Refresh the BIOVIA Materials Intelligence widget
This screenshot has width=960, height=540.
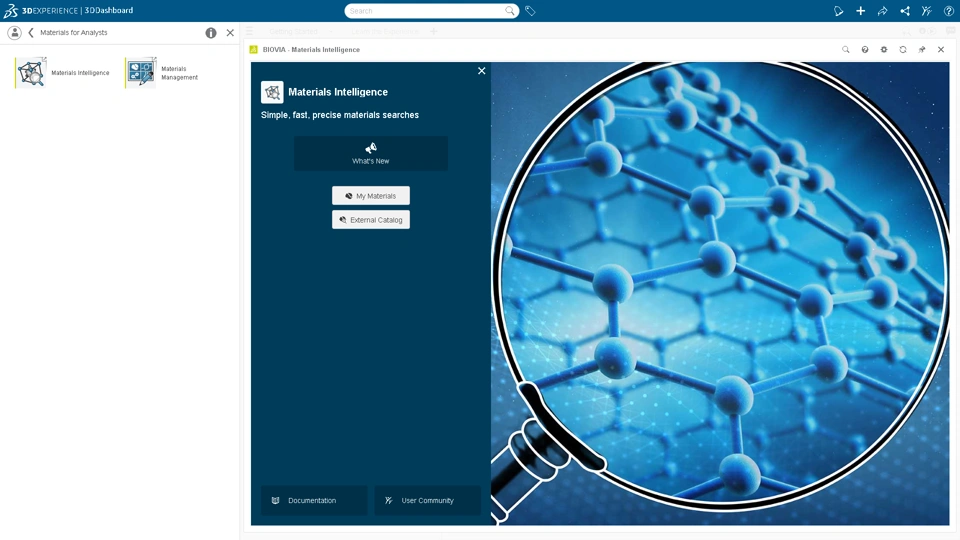[x=902, y=50]
